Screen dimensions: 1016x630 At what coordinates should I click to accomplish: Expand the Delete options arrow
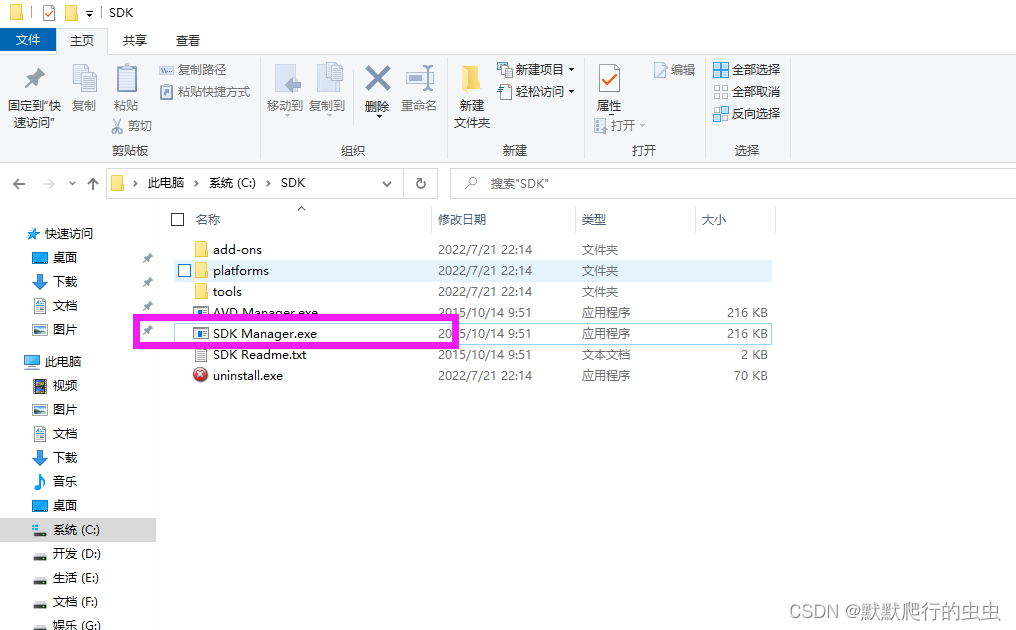point(378,116)
